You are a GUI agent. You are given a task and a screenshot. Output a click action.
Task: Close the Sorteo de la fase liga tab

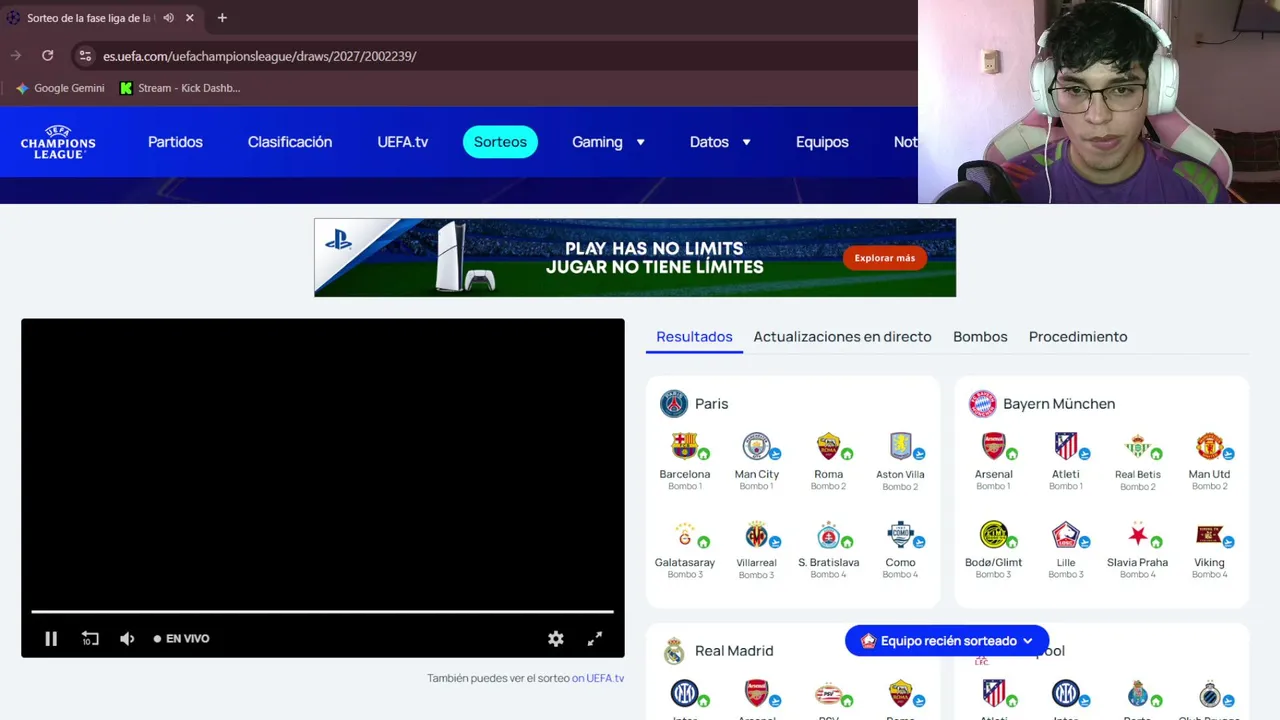(x=190, y=18)
